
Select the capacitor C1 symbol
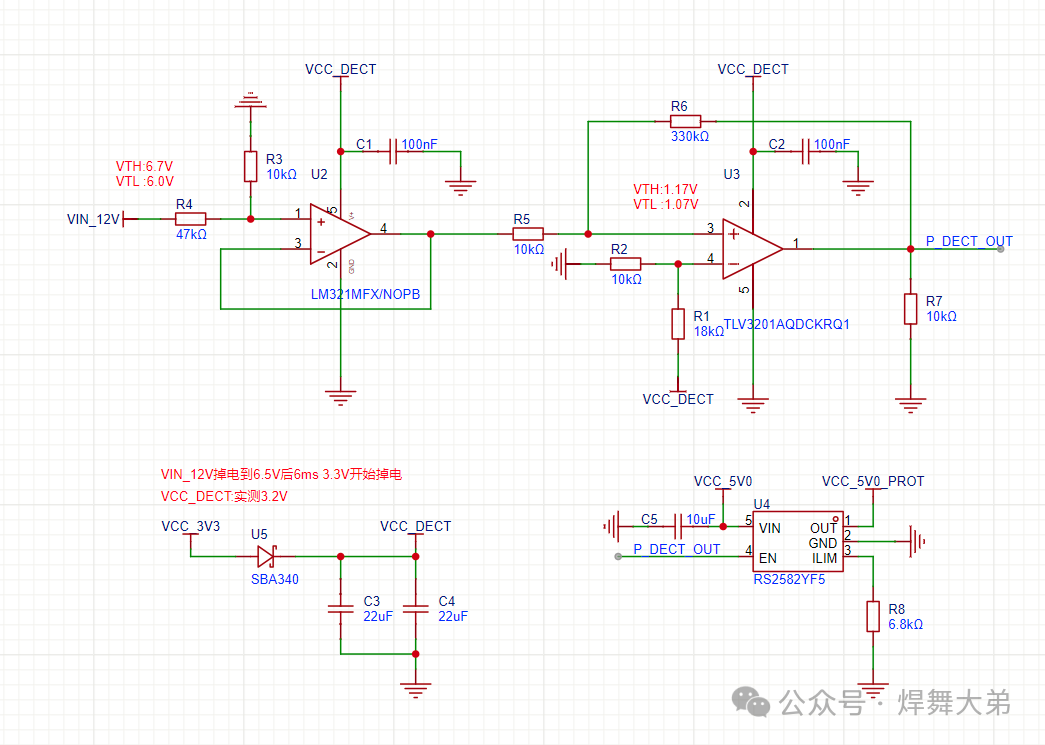coord(393,151)
